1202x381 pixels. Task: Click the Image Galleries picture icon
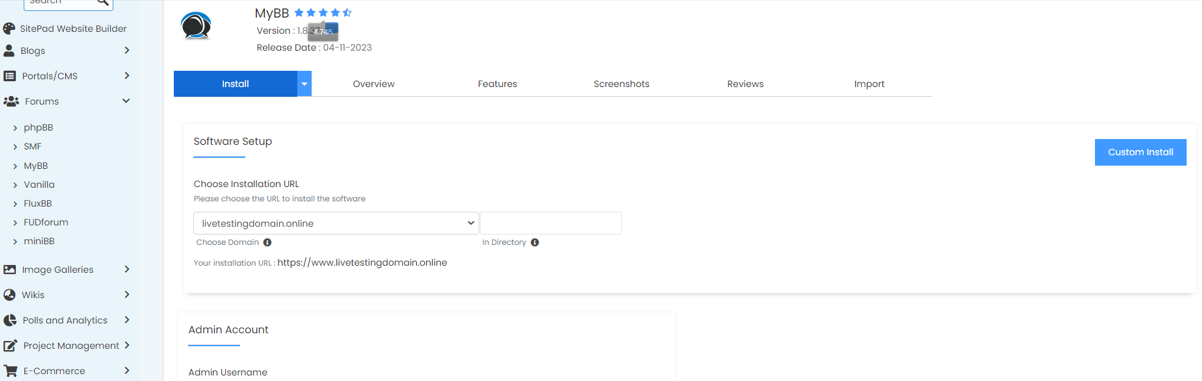[x=9, y=269]
